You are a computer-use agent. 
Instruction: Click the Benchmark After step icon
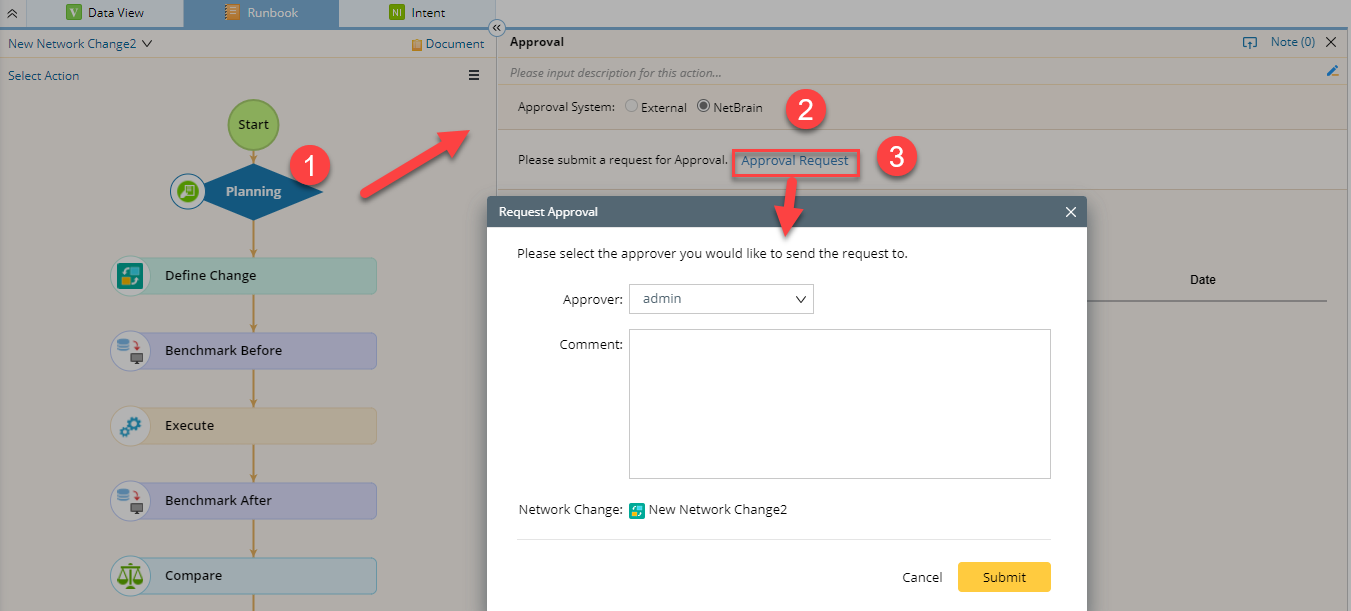coord(129,501)
